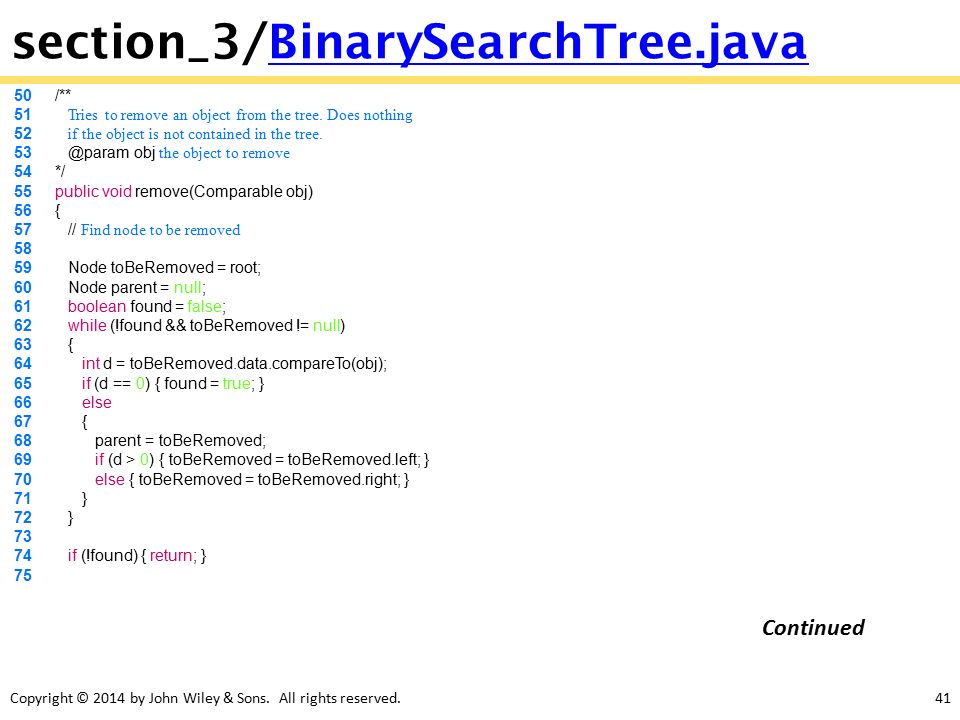The height and width of the screenshot is (720, 960).
Task: Click 'Node toBeRemoved = root;' line
Action: 165,268
